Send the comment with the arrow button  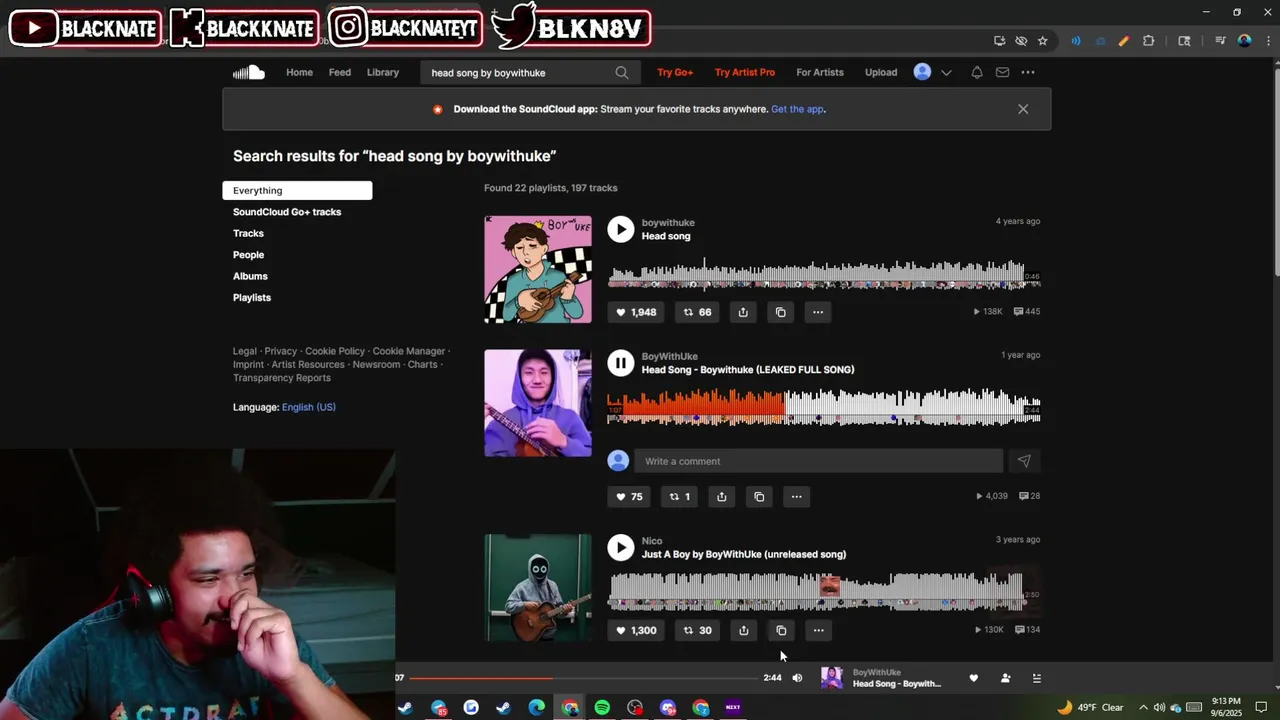1024,461
